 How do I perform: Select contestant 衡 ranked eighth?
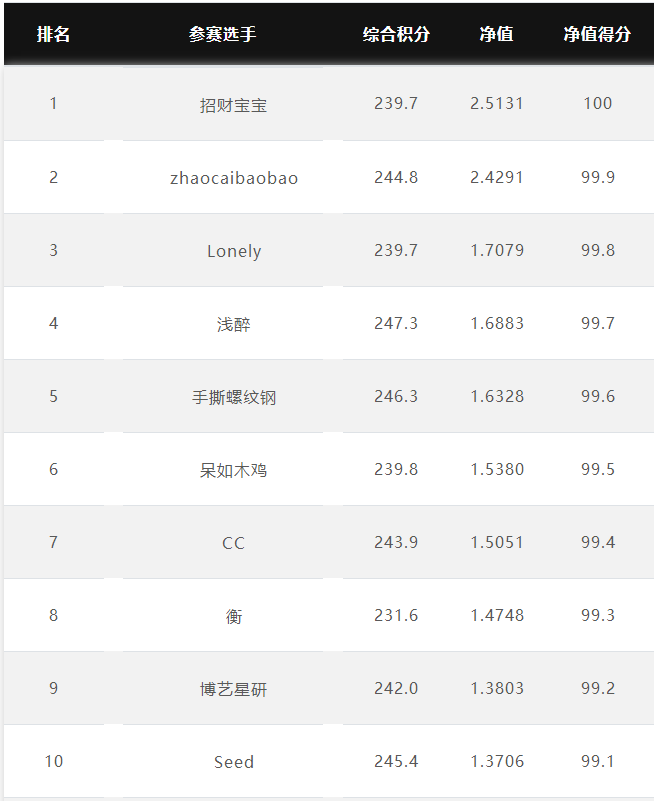tap(234, 617)
